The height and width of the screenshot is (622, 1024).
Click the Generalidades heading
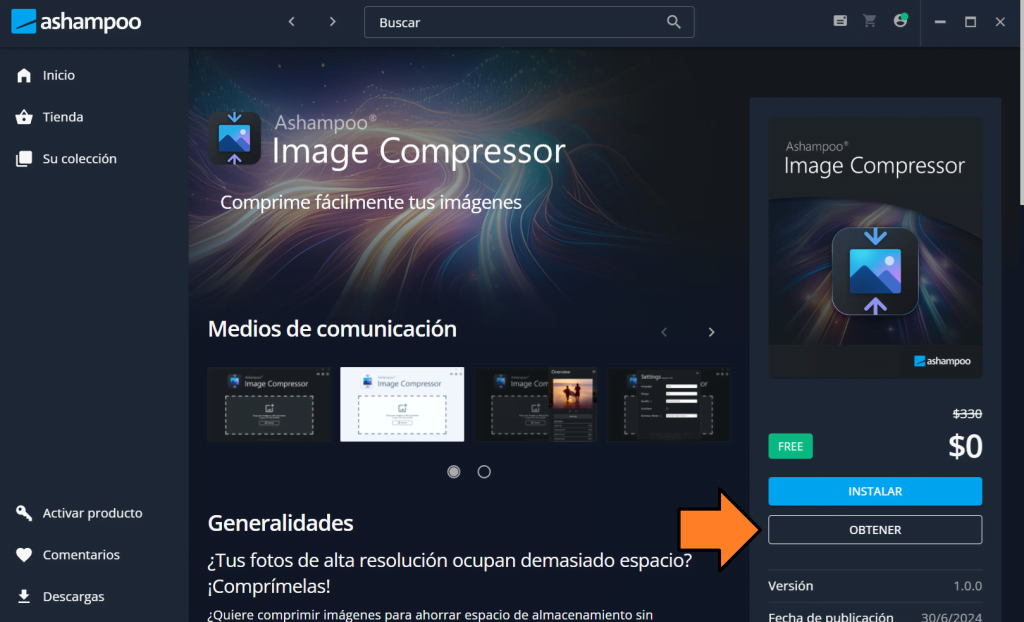pos(281,523)
